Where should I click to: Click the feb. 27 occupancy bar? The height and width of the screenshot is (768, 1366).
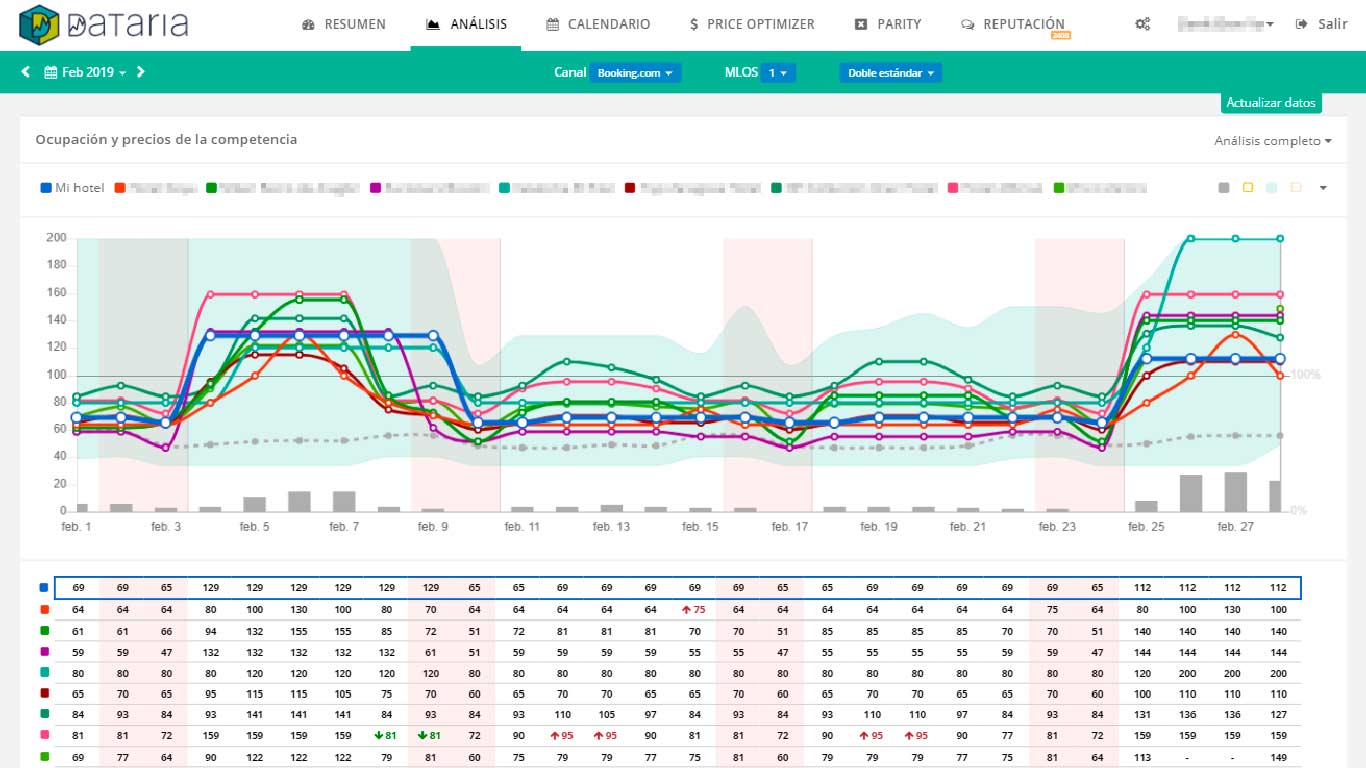coord(1236,492)
